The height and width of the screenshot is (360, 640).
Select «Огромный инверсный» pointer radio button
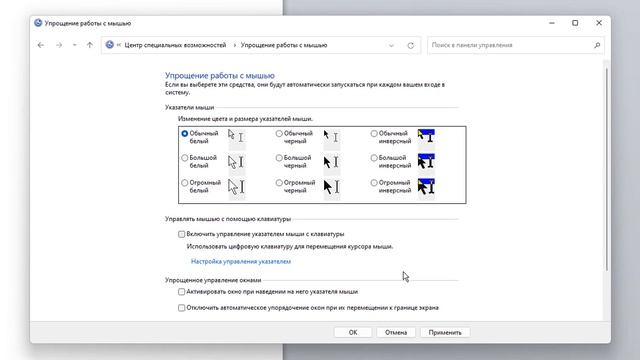point(374,183)
